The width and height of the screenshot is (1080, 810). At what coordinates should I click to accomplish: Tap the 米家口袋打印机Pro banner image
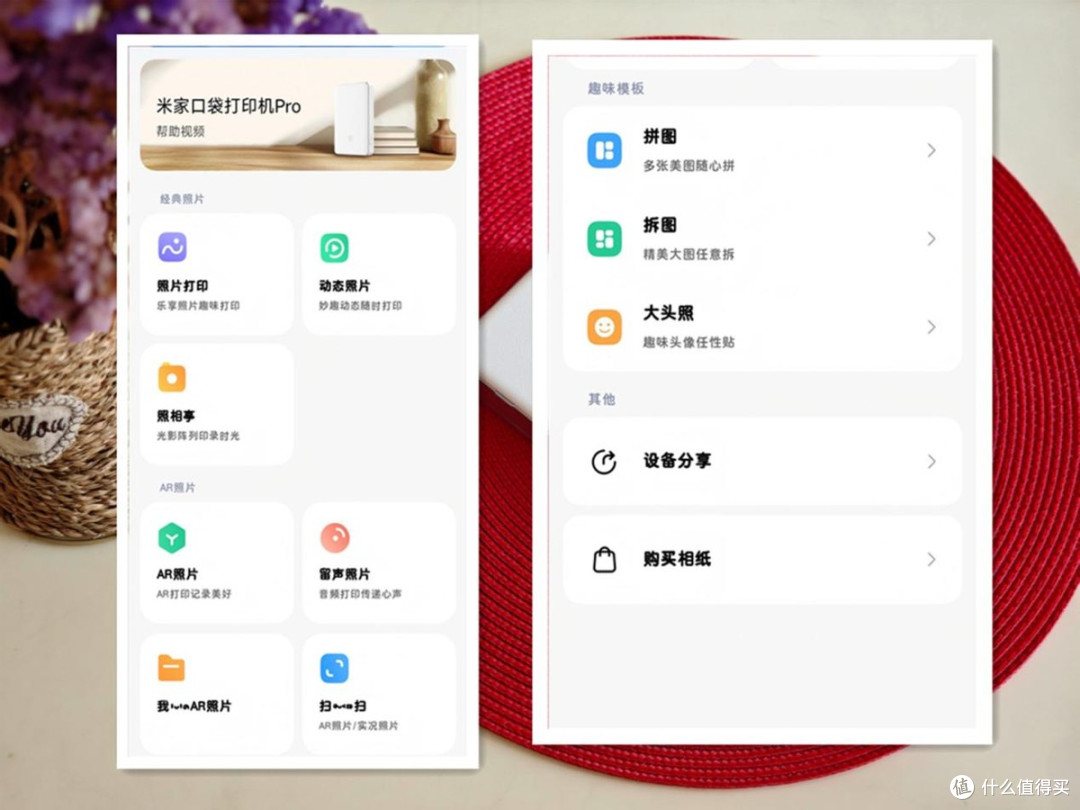pyautogui.click(x=298, y=115)
